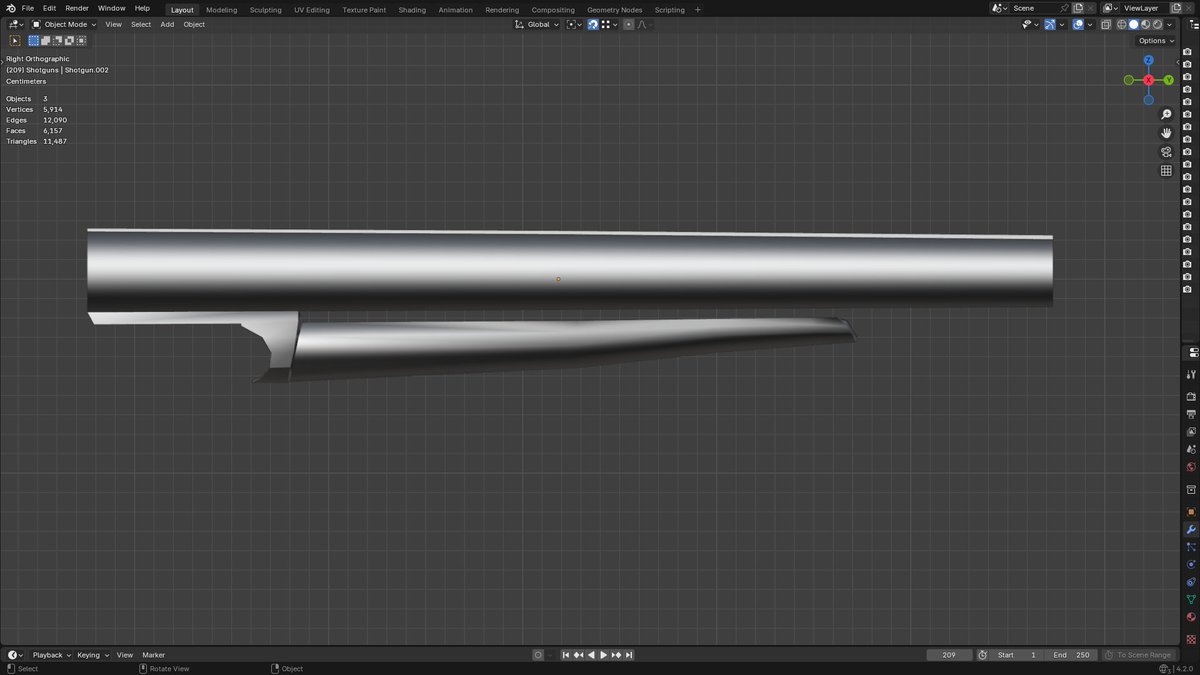The image size is (1200, 675).
Task: Open the Object Constraints properties tab
Action: coord(1191,582)
